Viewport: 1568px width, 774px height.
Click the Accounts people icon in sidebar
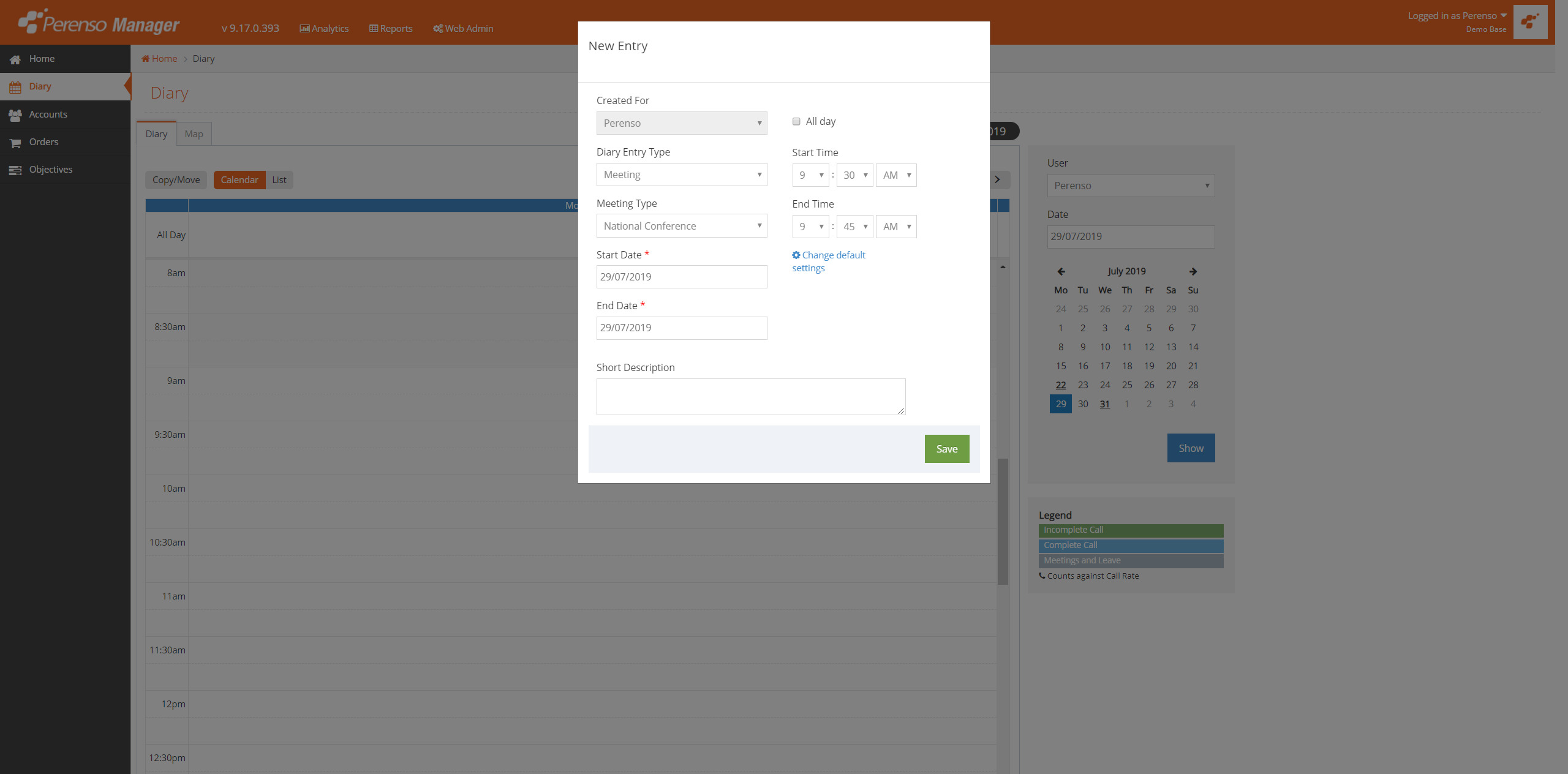15,115
